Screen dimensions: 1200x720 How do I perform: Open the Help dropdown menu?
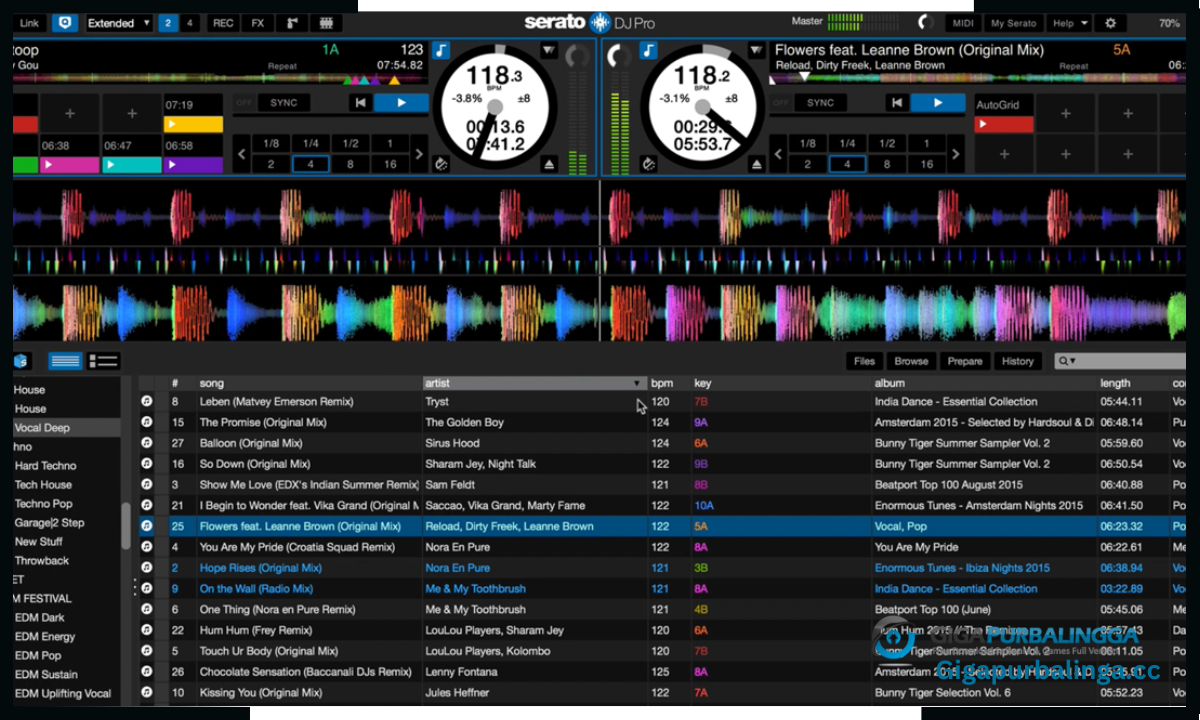1069,22
